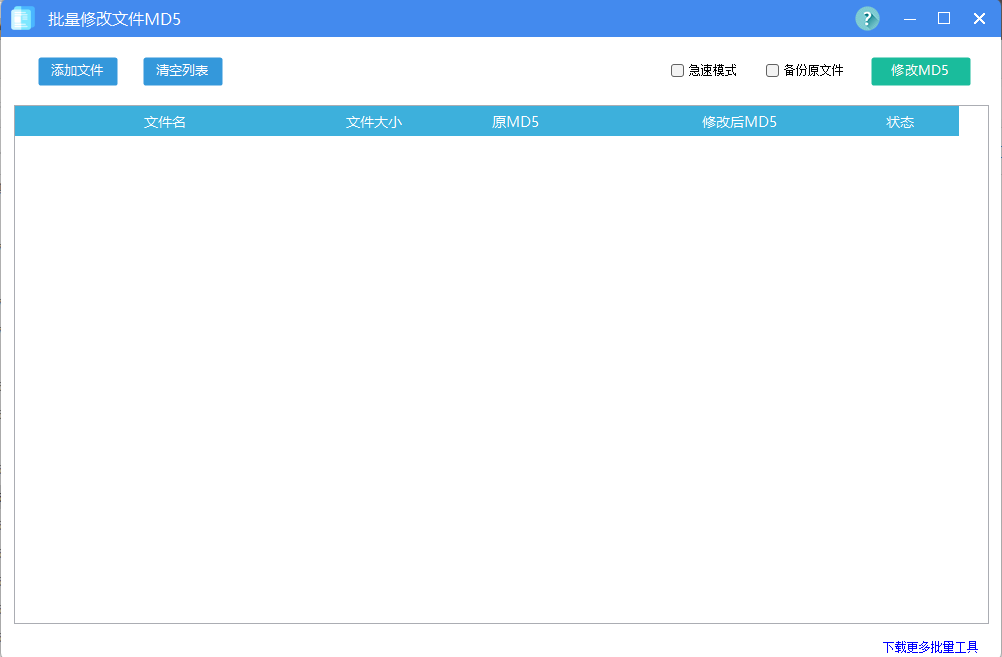Minimize the 批量修改文件MD5 window
This screenshot has width=1002, height=657.
[x=910, y=19]
